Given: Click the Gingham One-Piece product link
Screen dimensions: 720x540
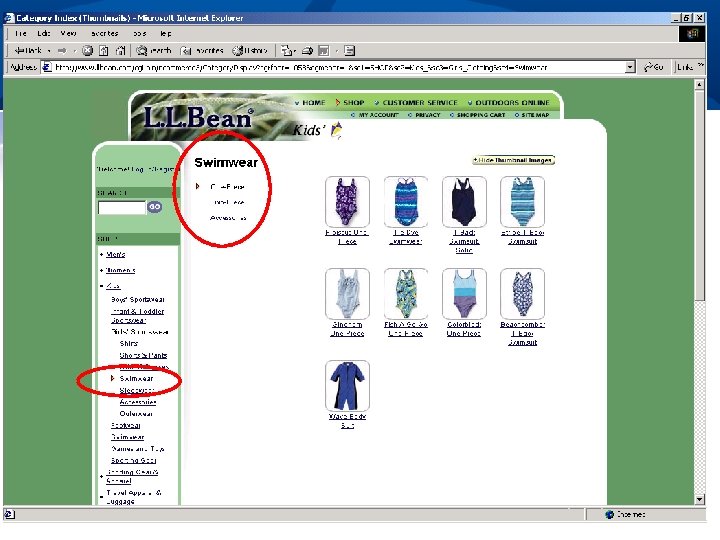Looking at the screenshot, I should (x=347, y=329).
